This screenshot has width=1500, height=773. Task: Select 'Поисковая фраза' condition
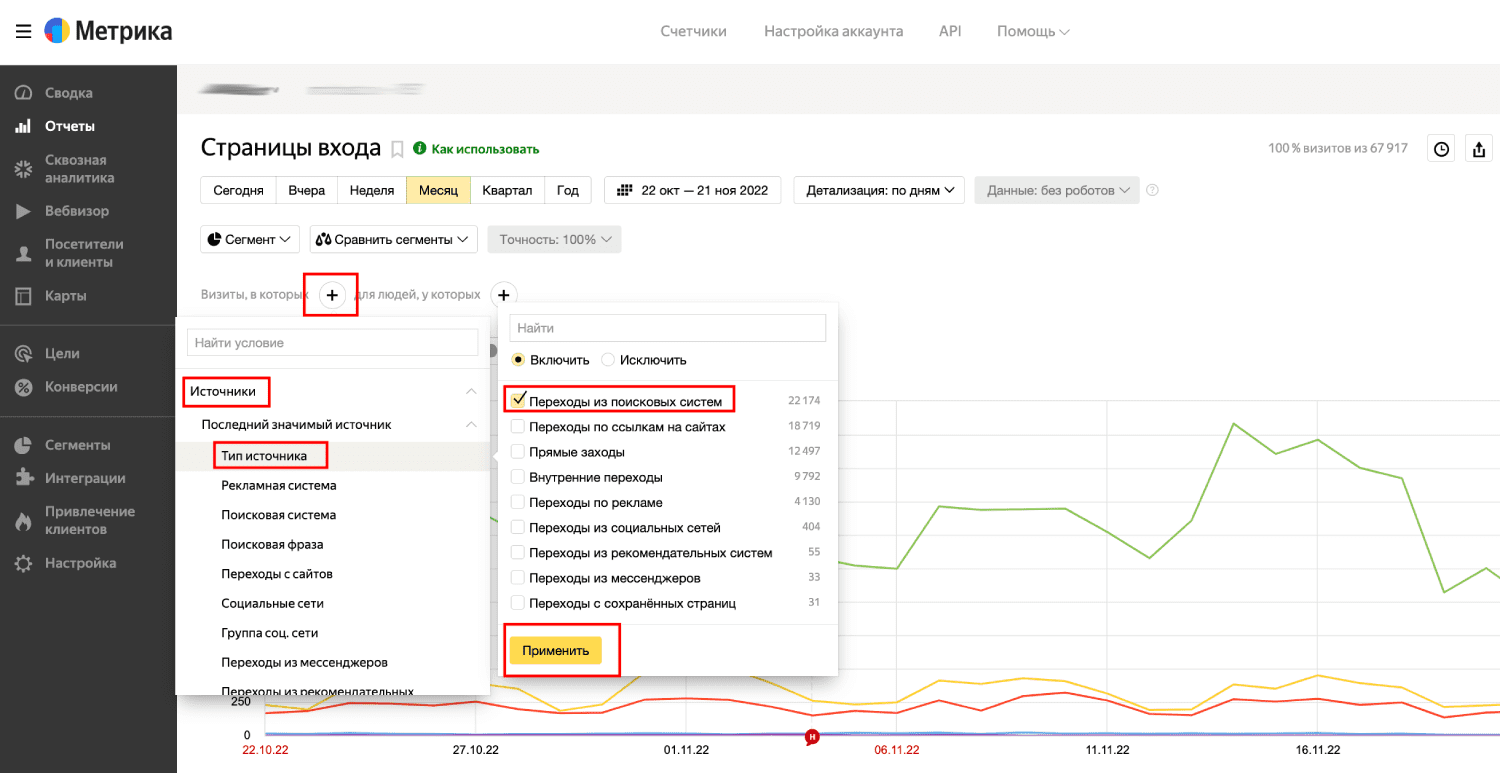point(271,545)
